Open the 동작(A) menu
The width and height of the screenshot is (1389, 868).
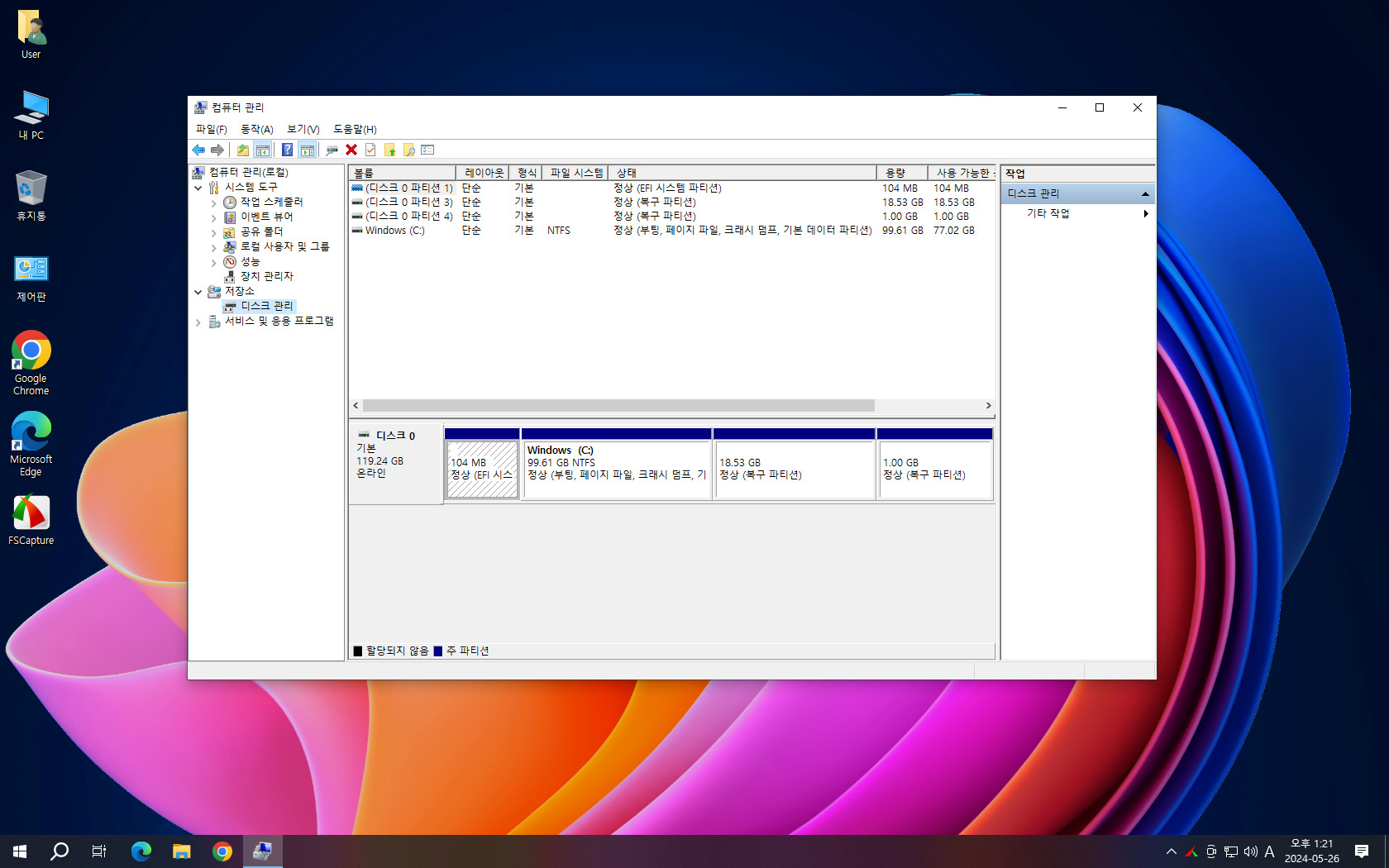click(256, 129)
